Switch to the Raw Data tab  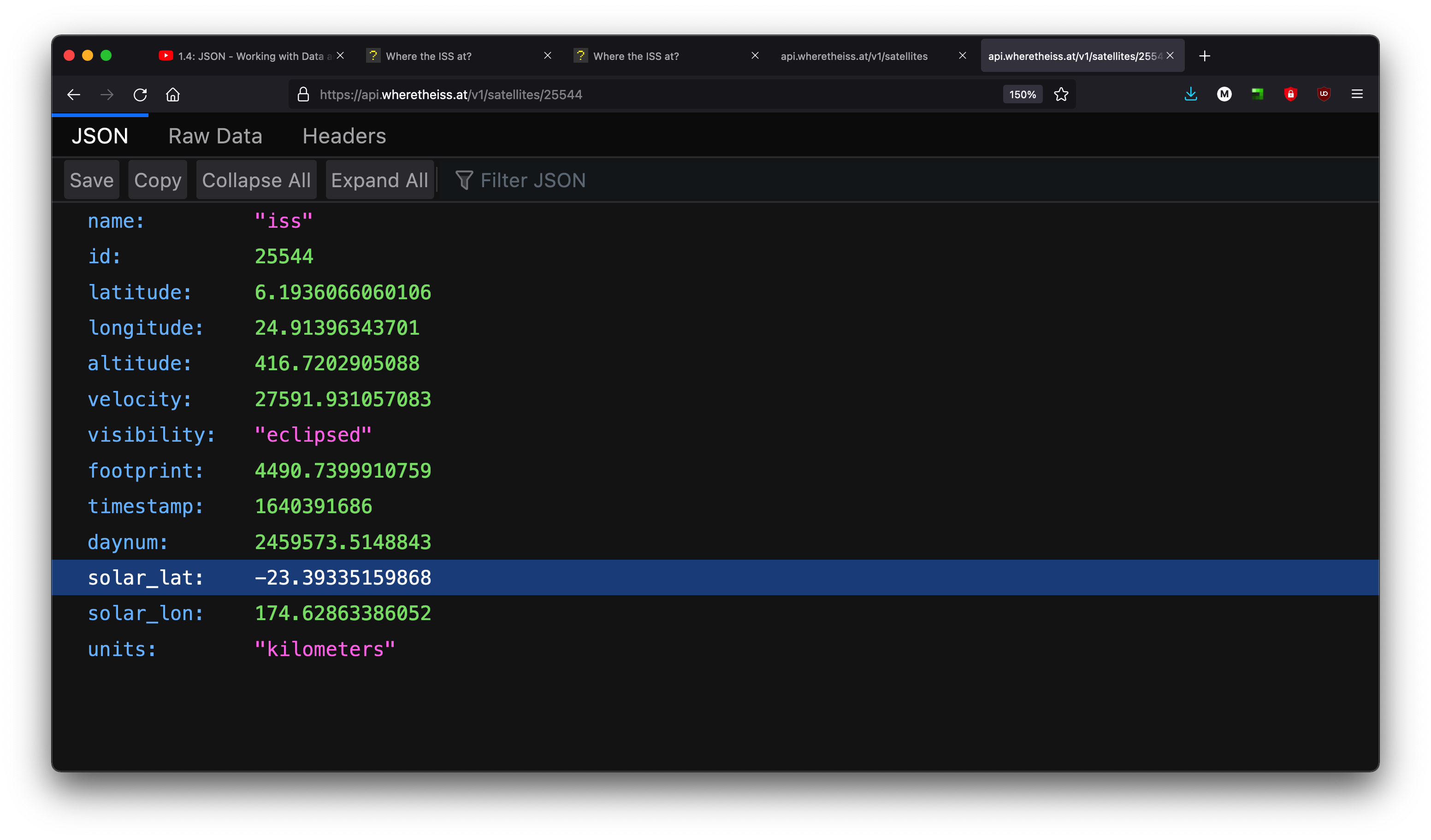tap(215, 136)
